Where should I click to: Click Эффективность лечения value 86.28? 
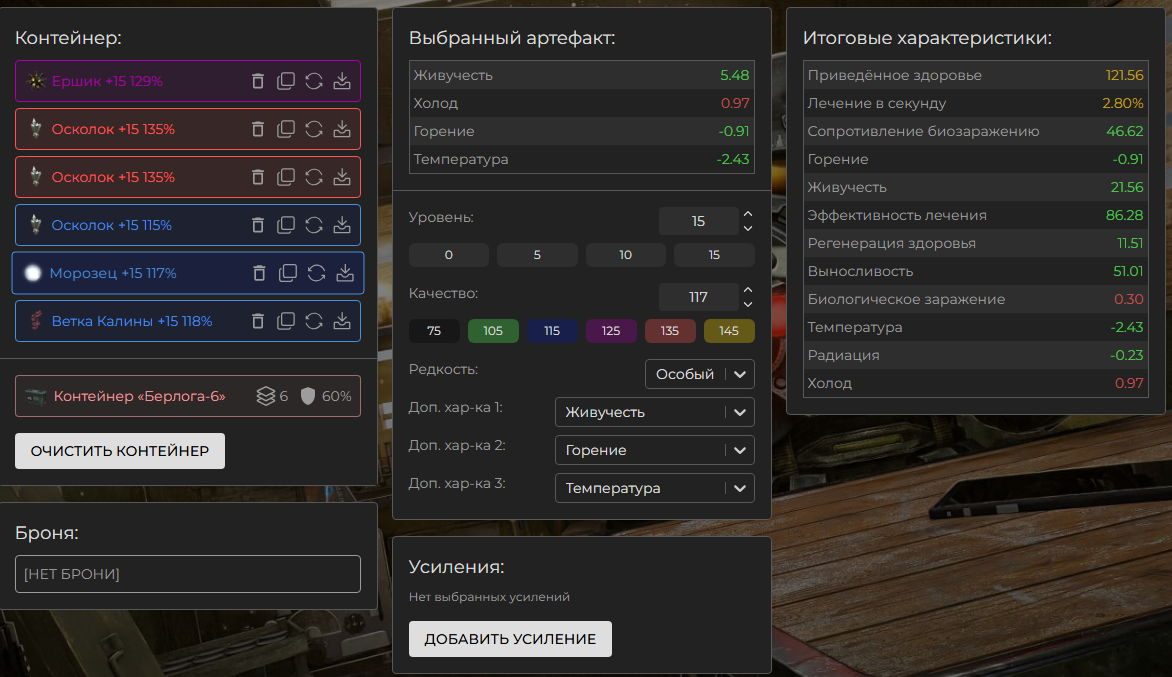[1124, 215]
